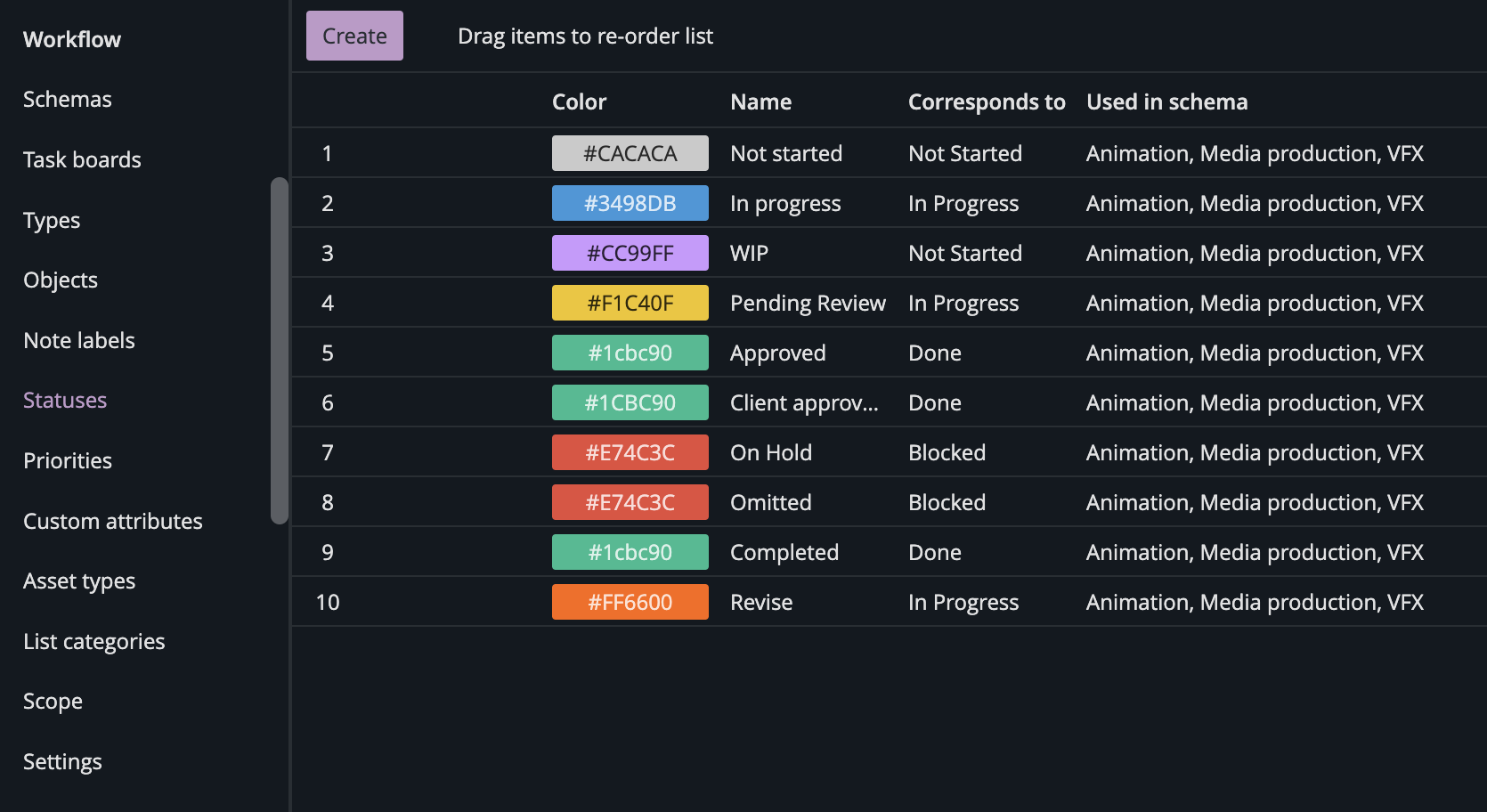Screen dimensions: 1487x812
Task: Click the sidebar vertical scrollbar
Action: pyautogui.click(x=279, y=350)
